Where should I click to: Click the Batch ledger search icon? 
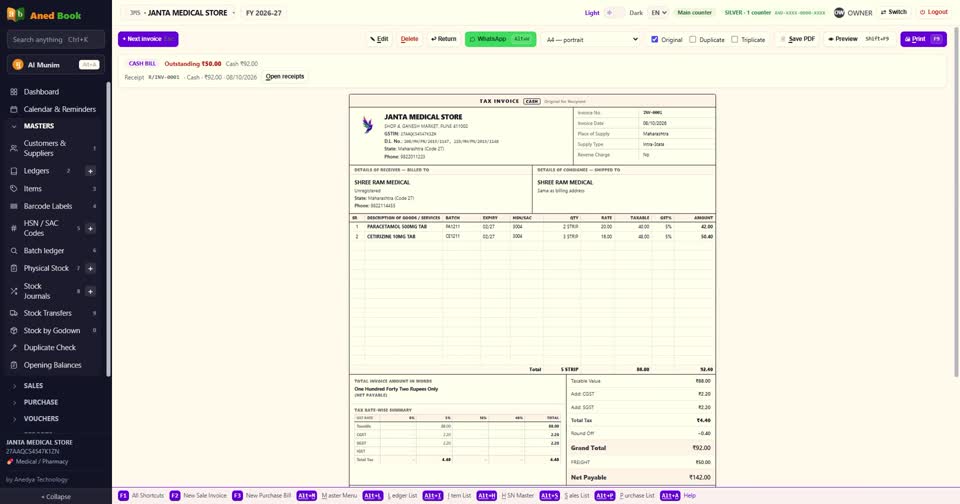click(x=14, y=250)
